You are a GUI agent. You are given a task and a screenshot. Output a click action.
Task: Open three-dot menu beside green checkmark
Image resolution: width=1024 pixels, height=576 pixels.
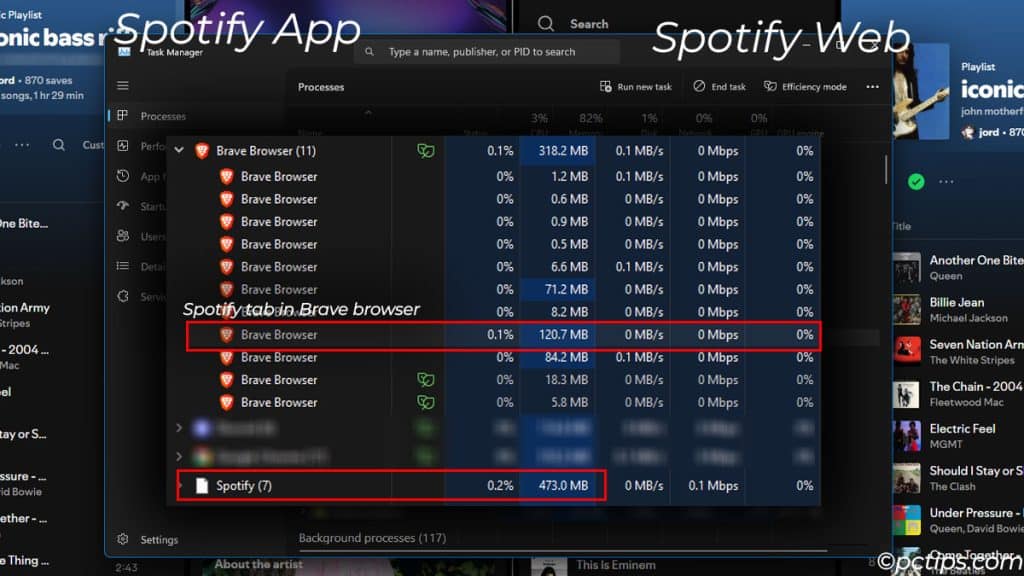point(946,182)
